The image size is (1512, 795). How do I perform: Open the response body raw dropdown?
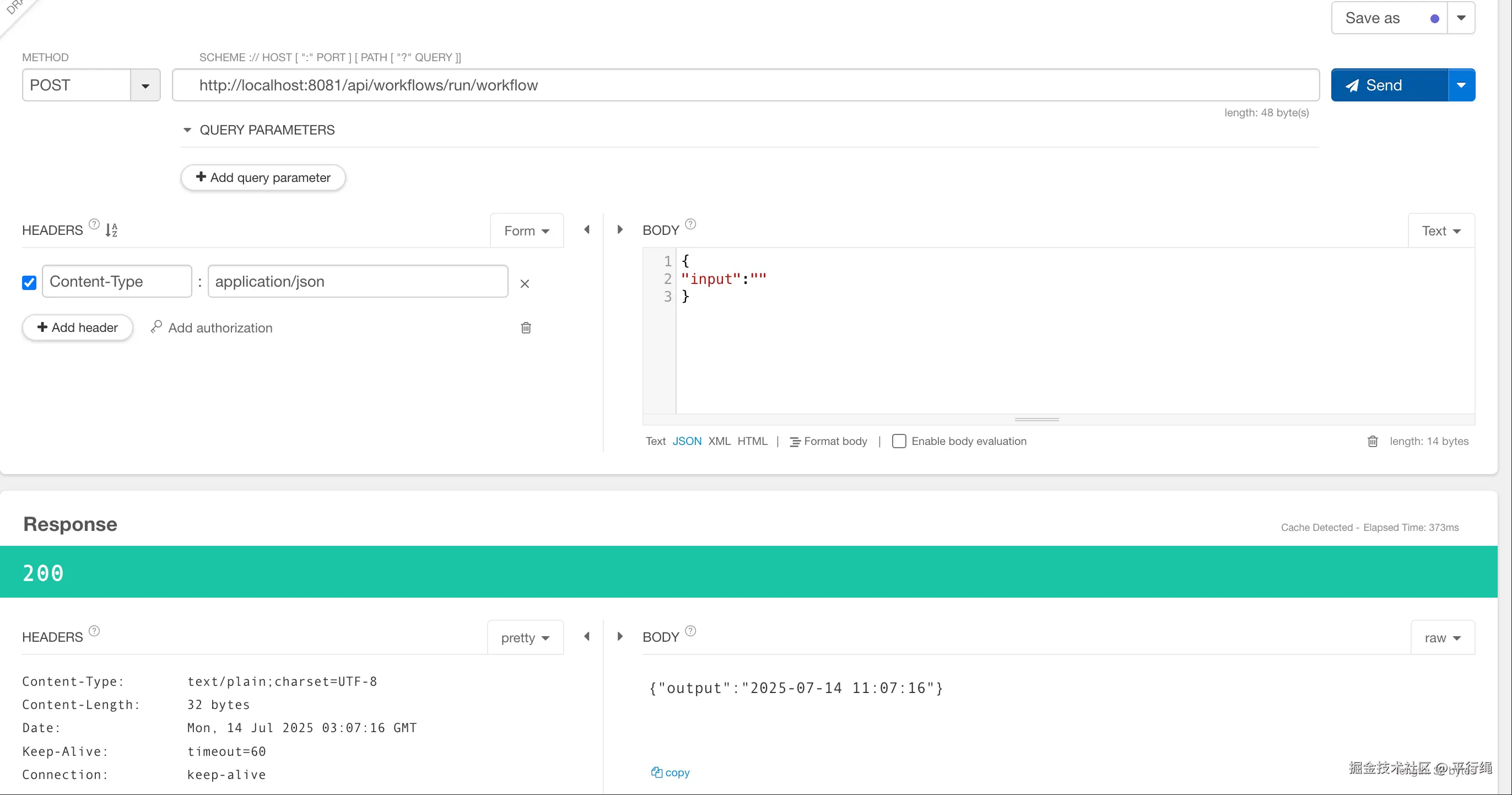[x=1441, y=638]
